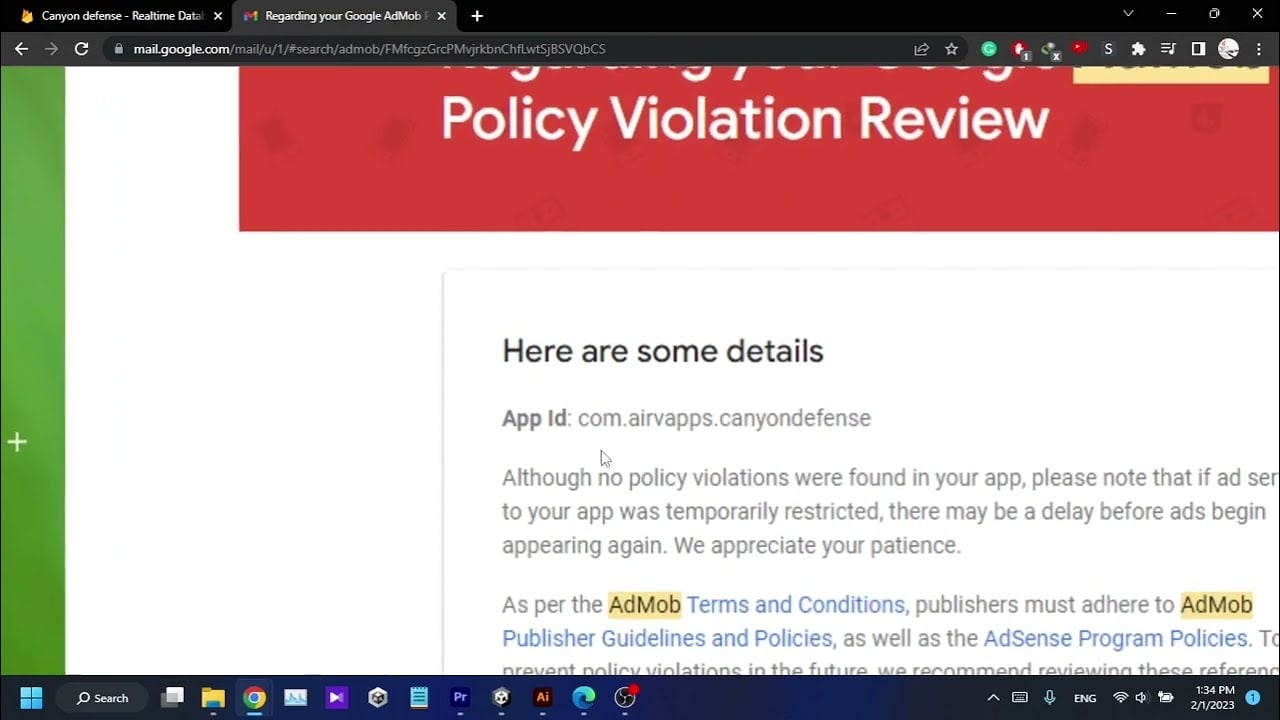Viewport: 1280px width, 720px height.
Task: Toggle the bookmark star for this page
Action: point(951,48)
